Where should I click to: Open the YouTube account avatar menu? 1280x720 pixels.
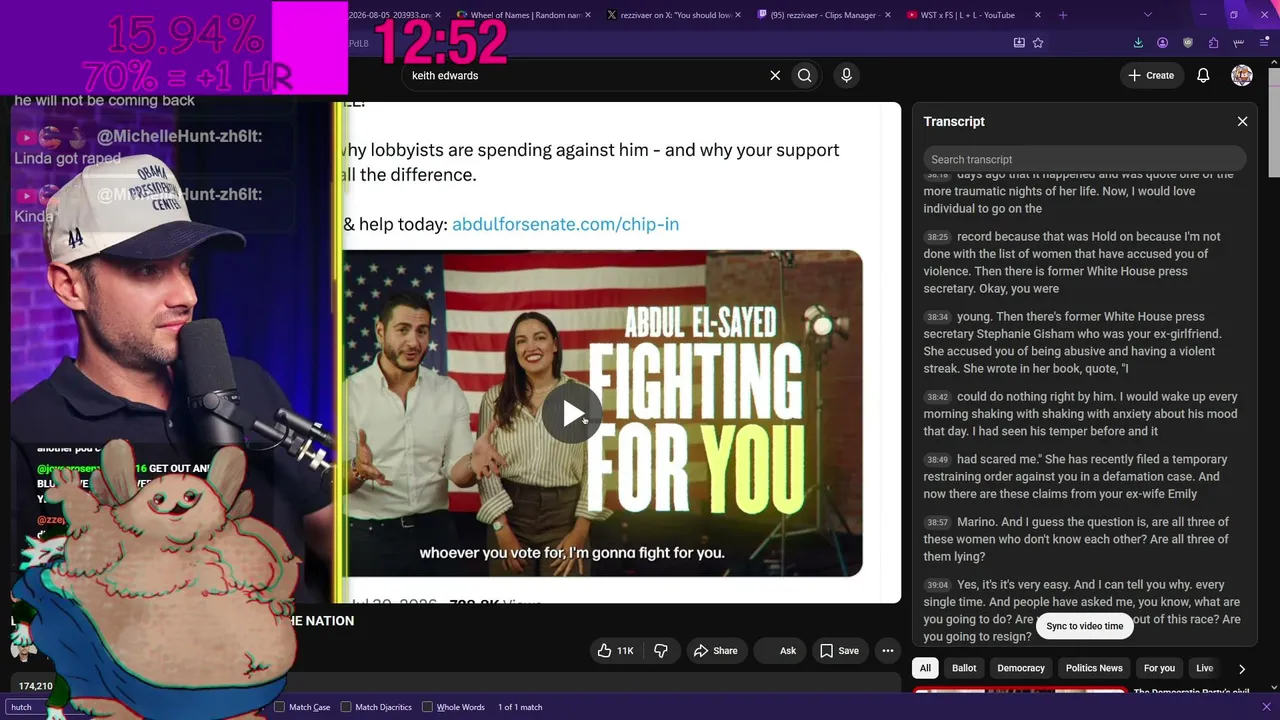click(1242, 75)
